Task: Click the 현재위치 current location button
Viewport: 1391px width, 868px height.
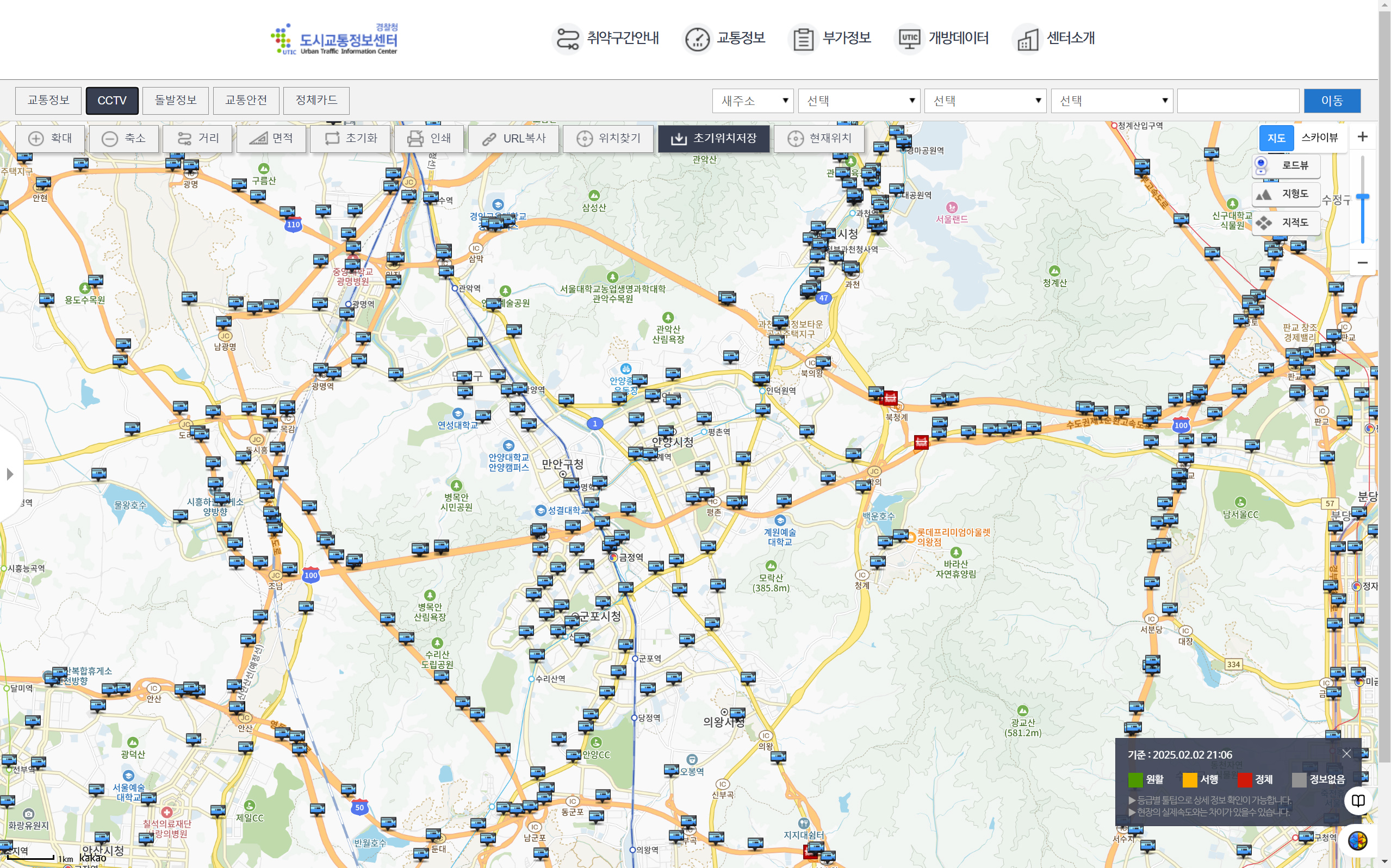Action: pos(819,138)
